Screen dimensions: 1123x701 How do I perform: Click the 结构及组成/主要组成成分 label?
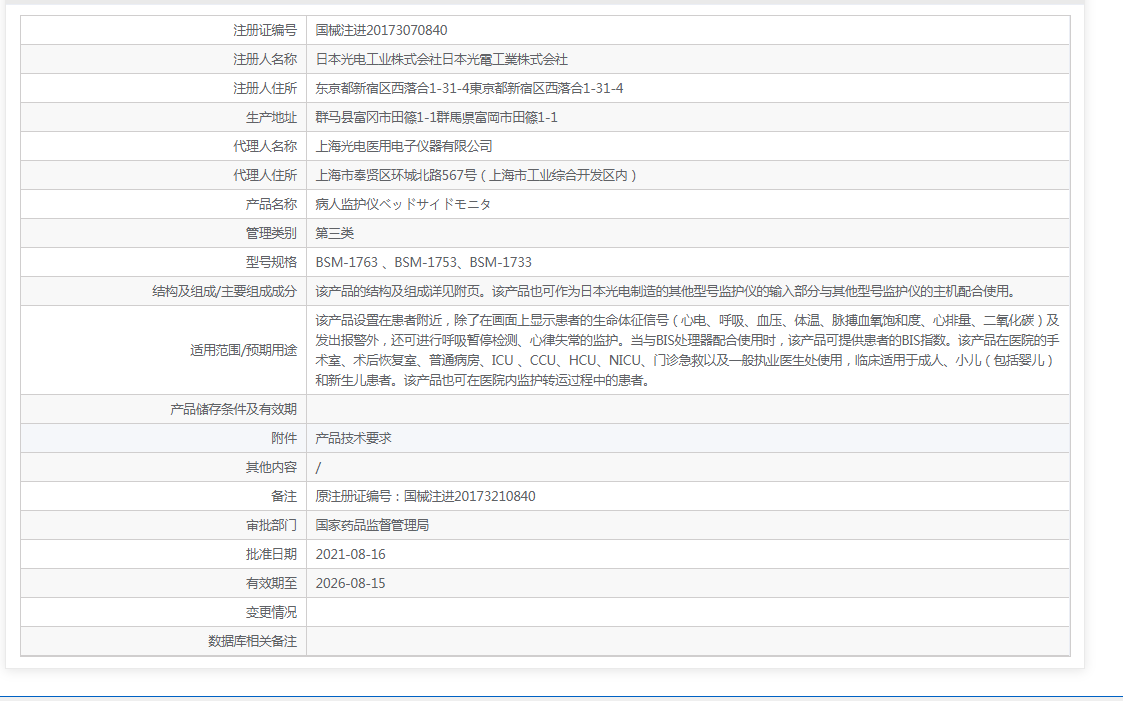(224, 291)
